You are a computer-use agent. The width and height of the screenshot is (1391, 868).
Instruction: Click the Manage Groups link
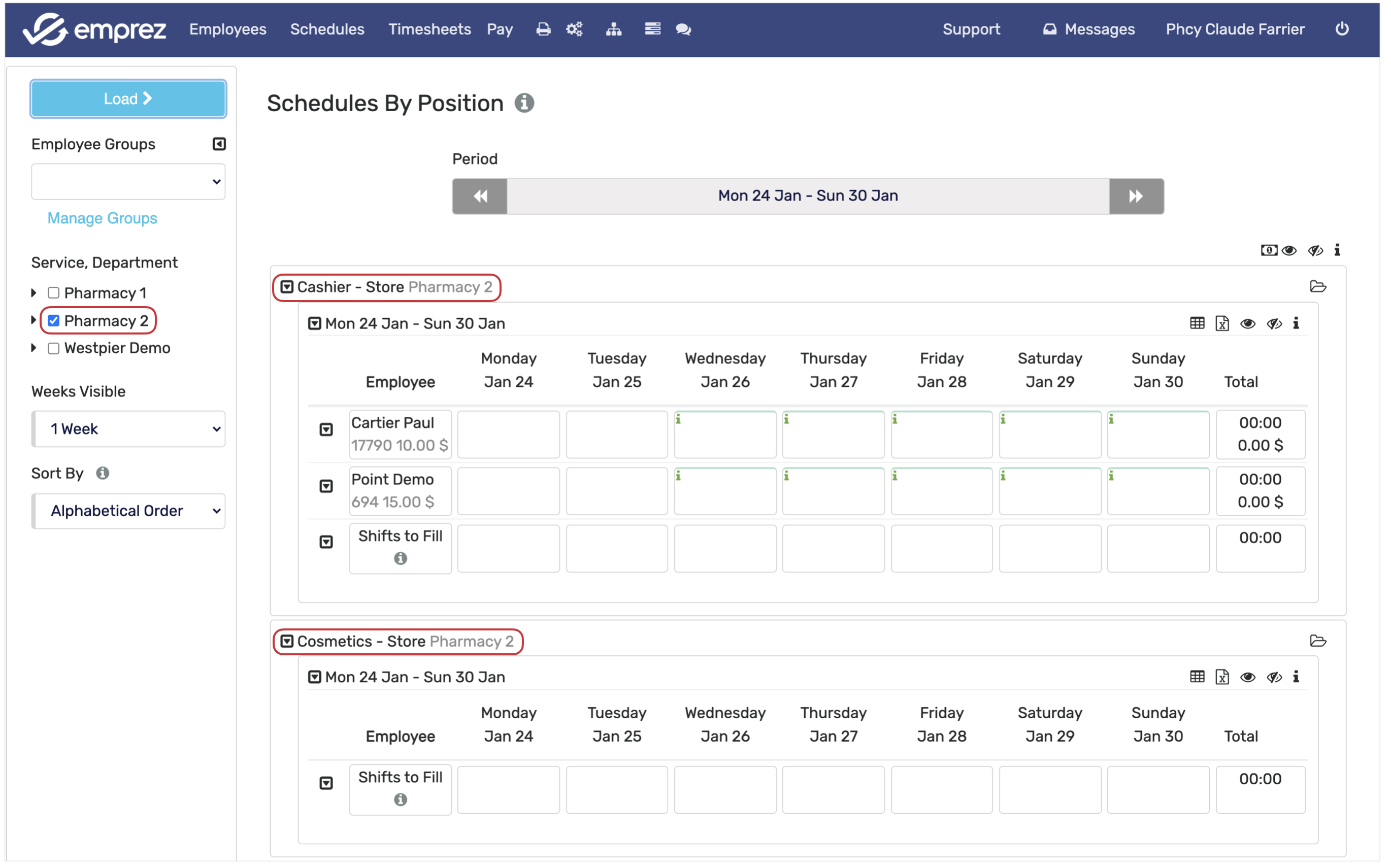(x=102, y=218)
